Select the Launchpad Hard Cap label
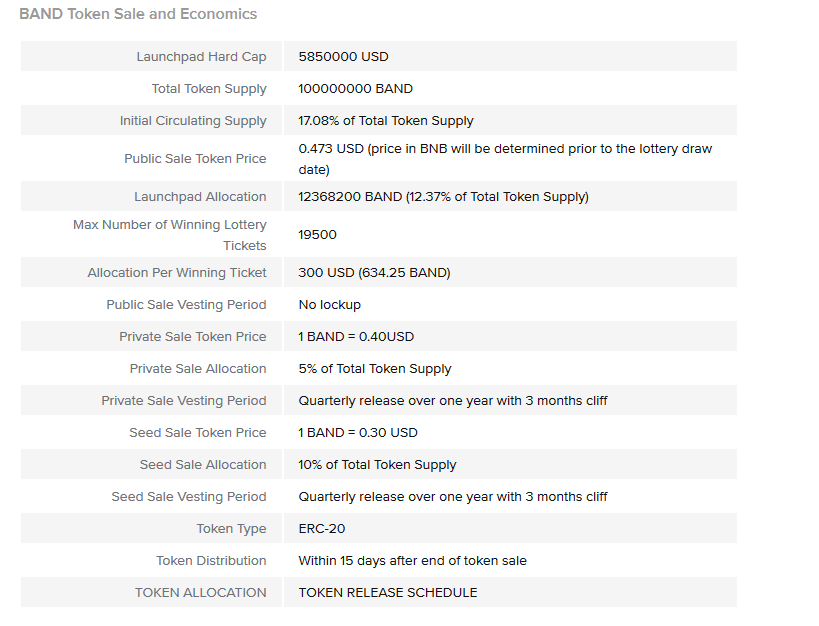The image size is (819, 626). (x=201, y=56)
